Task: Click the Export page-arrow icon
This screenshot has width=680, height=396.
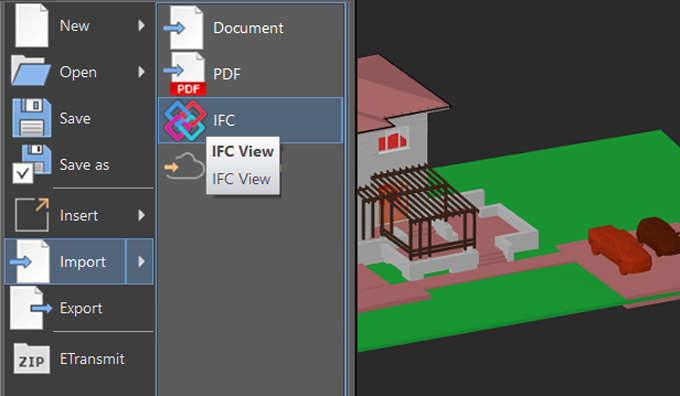Action: (x=31, y=308)
